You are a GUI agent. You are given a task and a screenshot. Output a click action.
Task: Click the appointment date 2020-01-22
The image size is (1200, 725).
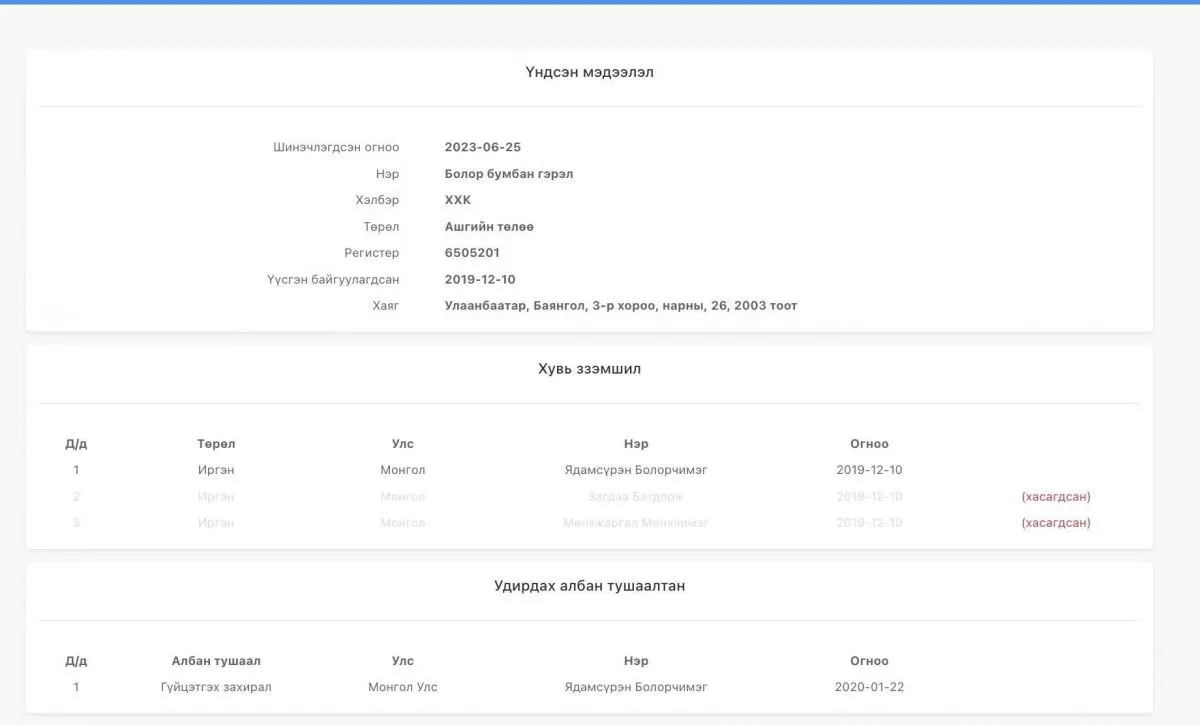(869, 687)
